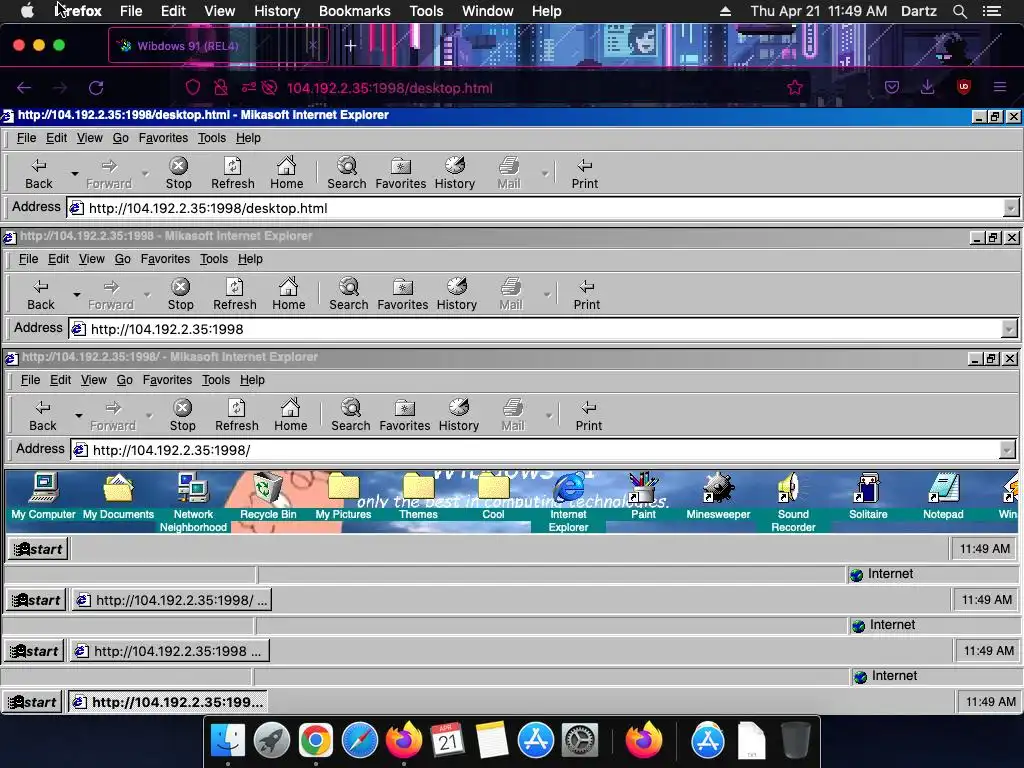Launch the Minesweeper desktop icon
Image resolution: width=1024 pixels, height=768 pixels.
718,496
